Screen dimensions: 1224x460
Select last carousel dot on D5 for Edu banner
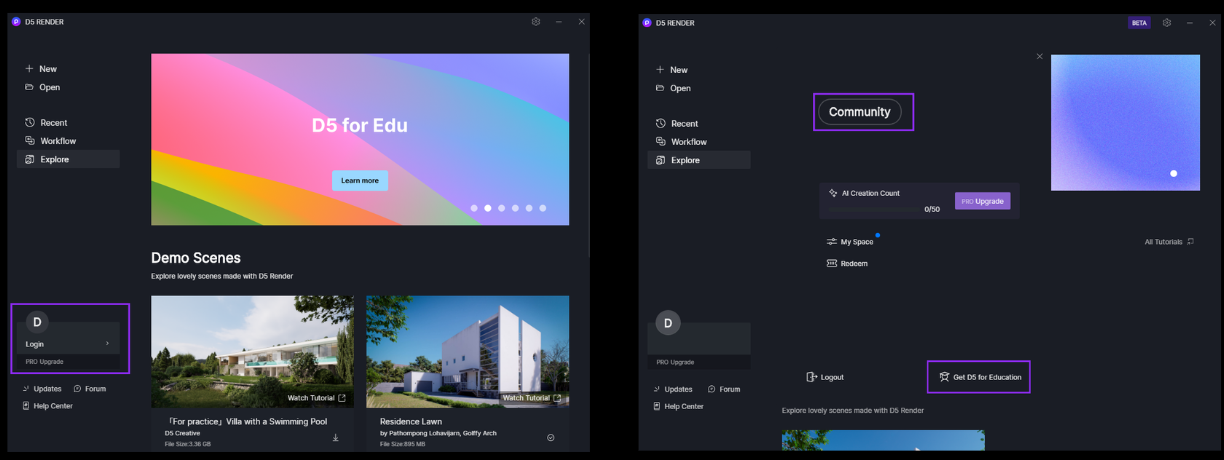543,208
